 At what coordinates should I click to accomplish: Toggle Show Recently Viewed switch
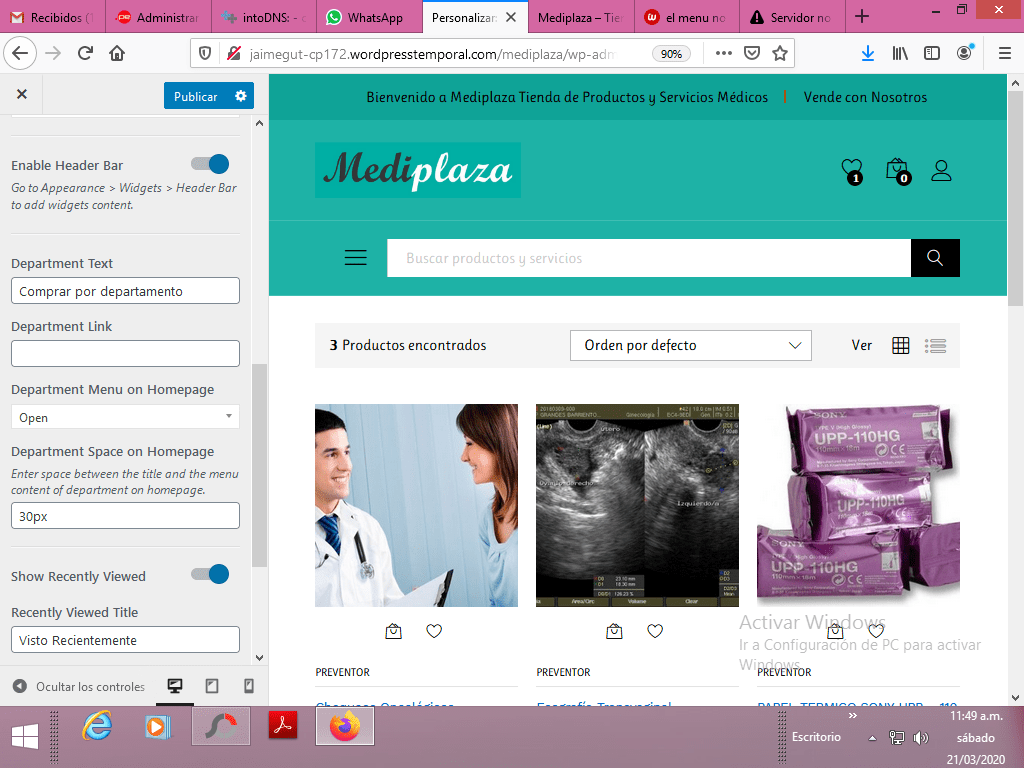210,574
